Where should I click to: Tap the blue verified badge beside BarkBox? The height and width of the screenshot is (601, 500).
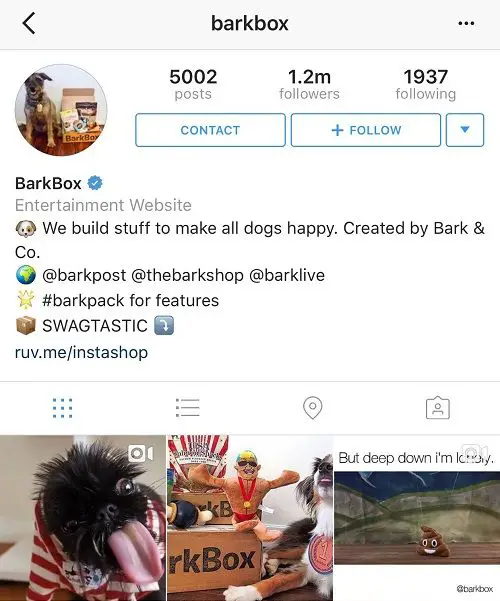[x=95, y=183]
